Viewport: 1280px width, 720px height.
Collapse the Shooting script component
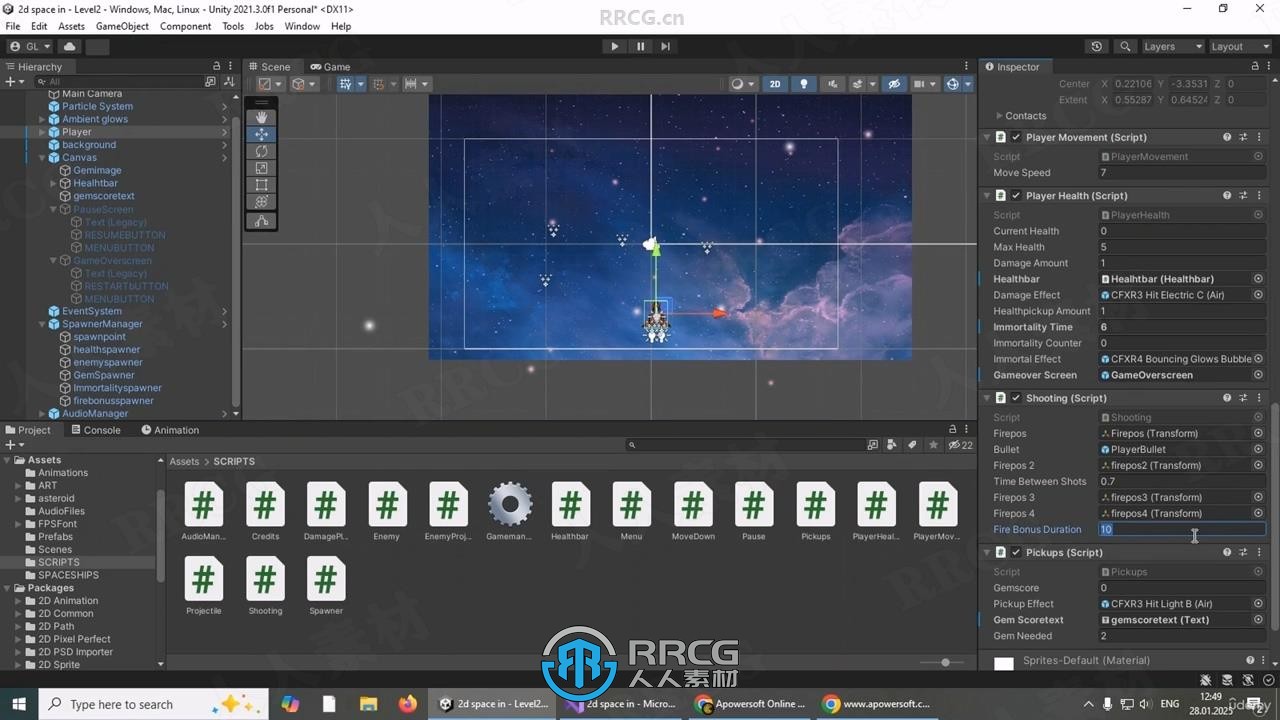[x=986, y=398]
